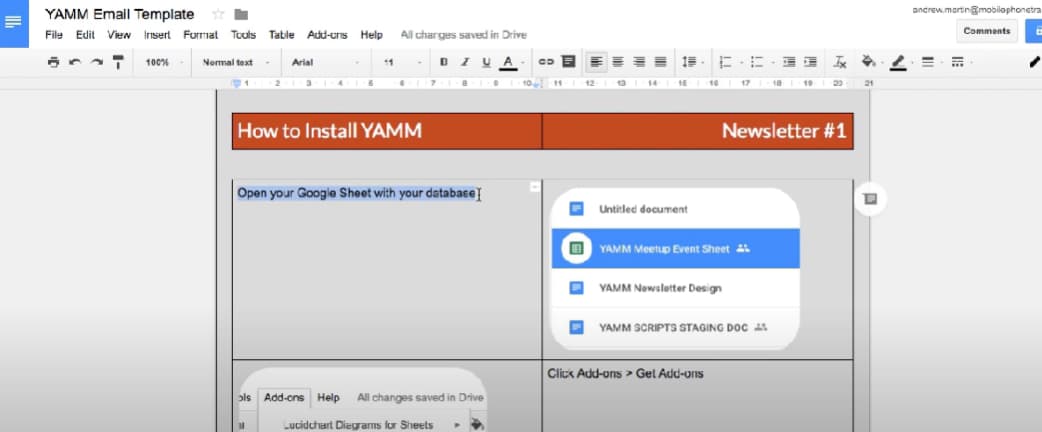Click the All changes saved in Drive status
The height and width of the screenshot is (432, 1042).
click(x=464, y=35)
